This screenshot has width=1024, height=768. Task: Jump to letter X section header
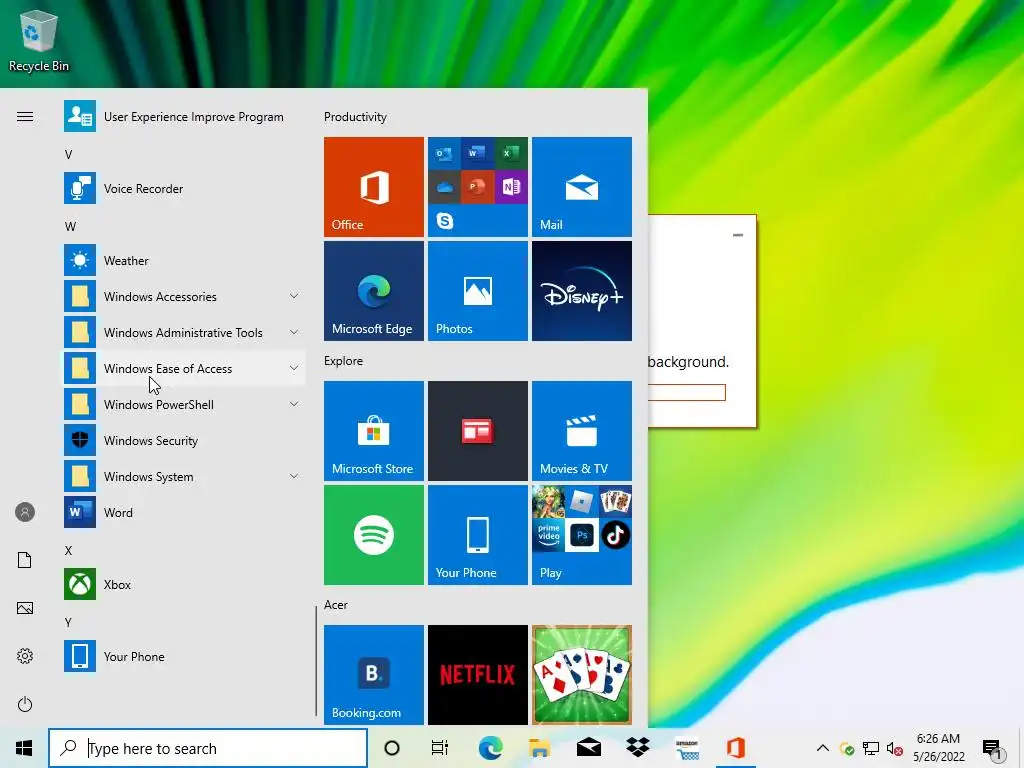(69, 551)
